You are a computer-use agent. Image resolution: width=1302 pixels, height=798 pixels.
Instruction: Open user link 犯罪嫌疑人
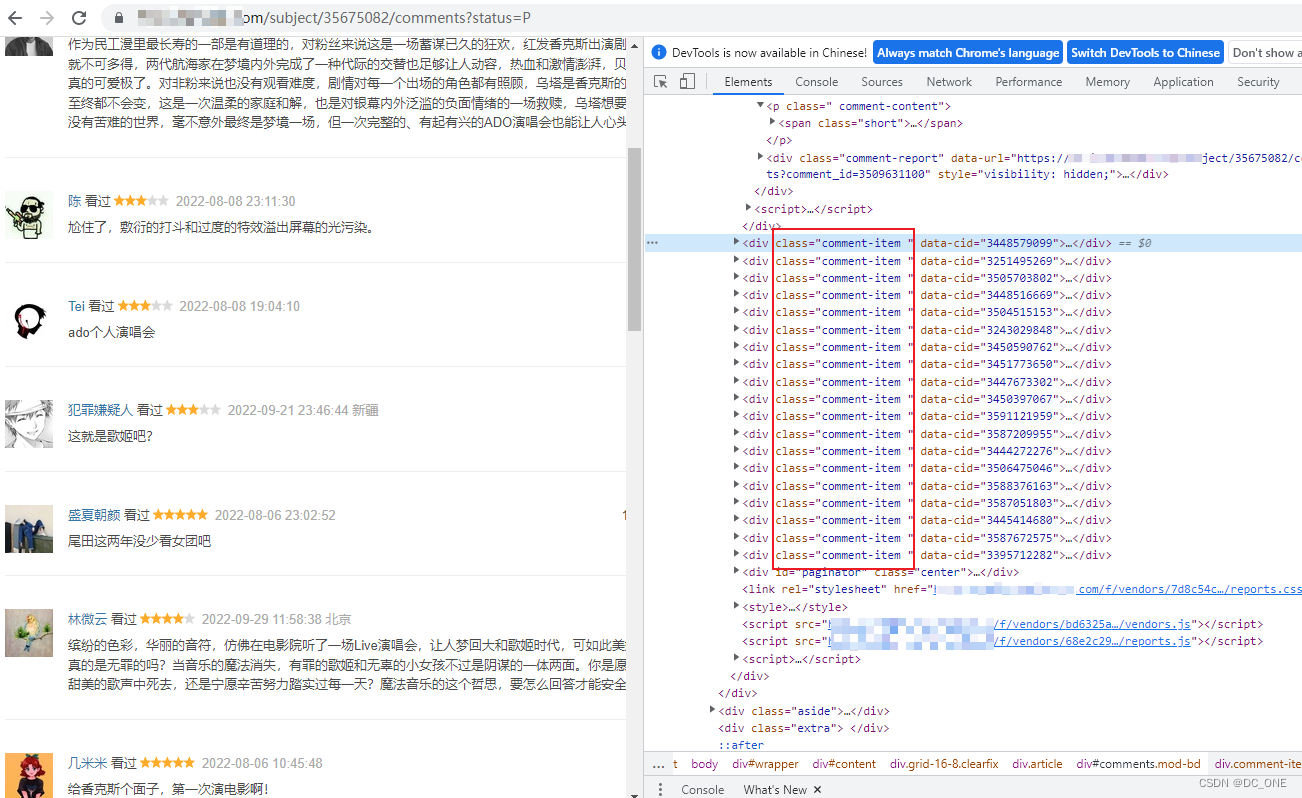coord(100,410)
